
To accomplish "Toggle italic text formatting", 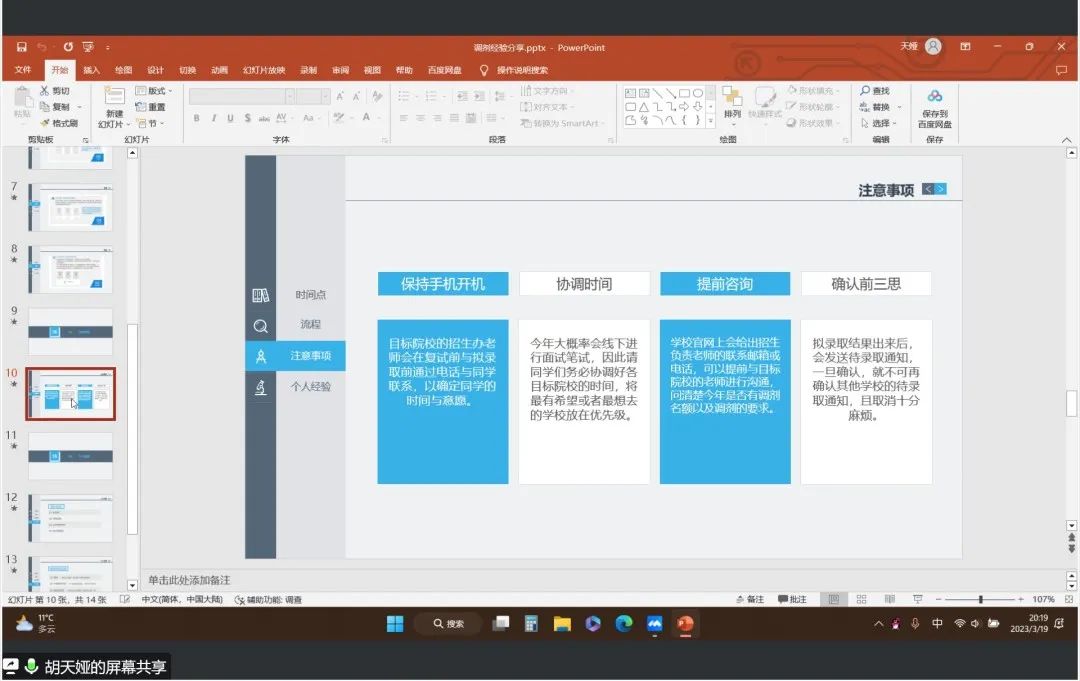I will click(213, 118).
